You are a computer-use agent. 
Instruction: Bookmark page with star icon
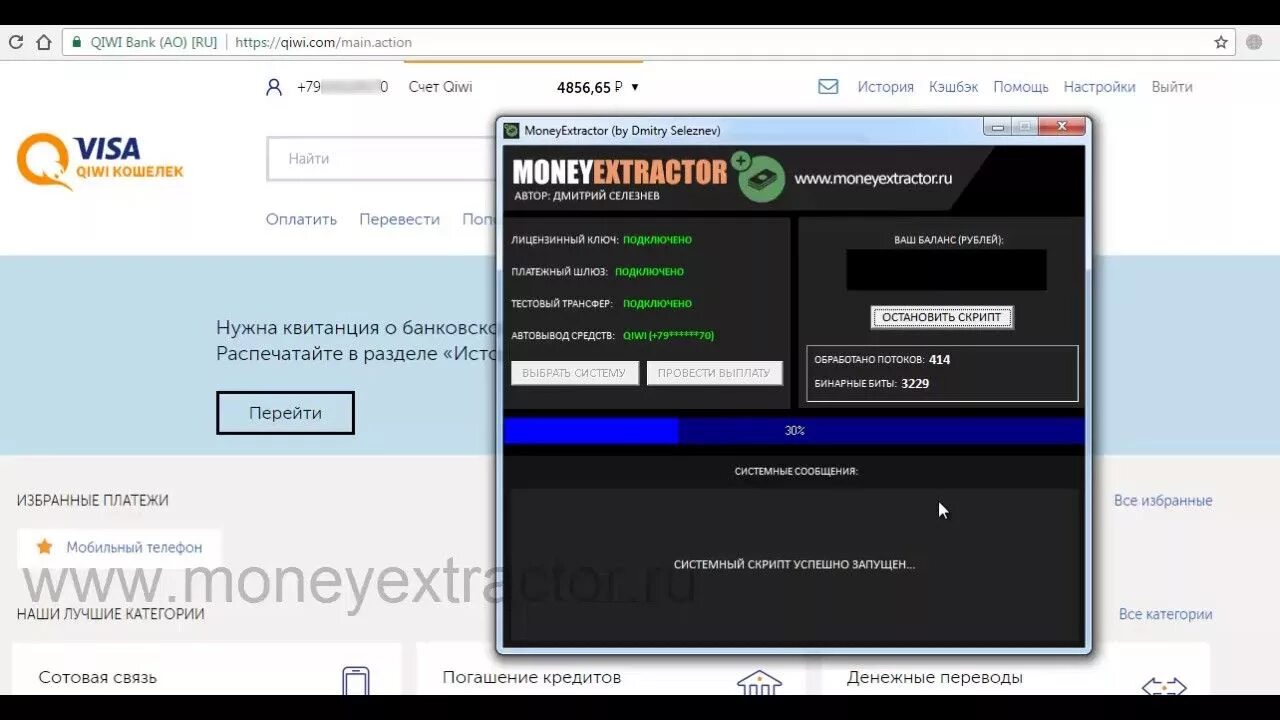[x=1221, y=42]
